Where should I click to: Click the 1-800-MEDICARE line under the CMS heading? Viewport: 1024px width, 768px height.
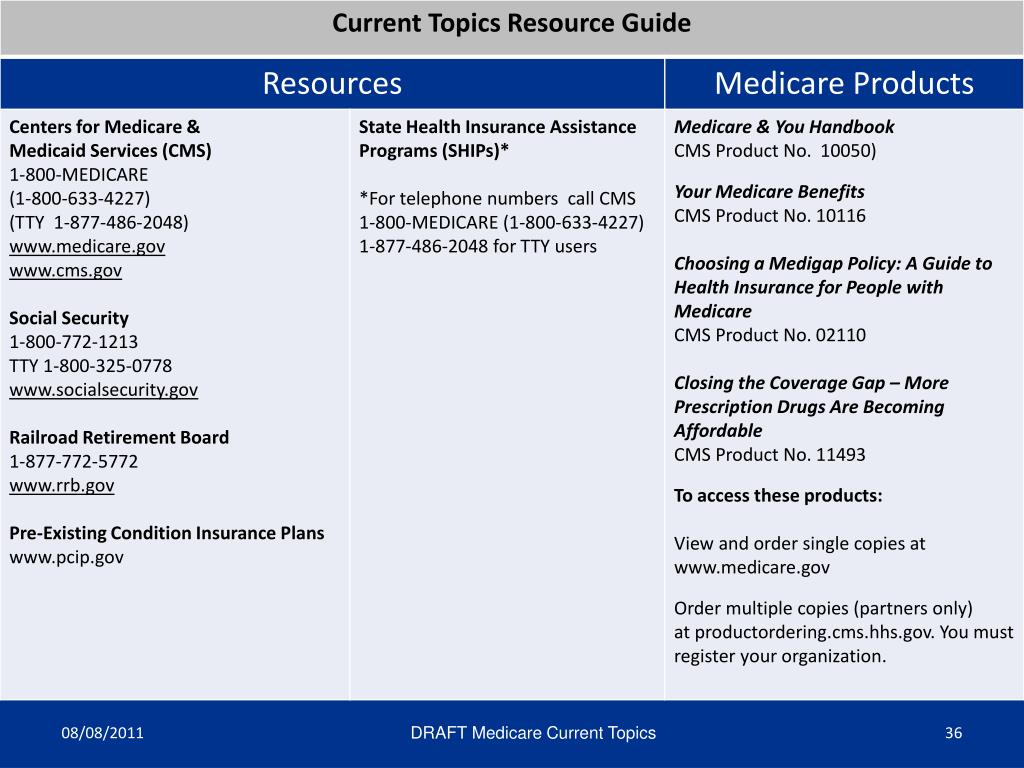pyautogui.click(x=78, y=175)
